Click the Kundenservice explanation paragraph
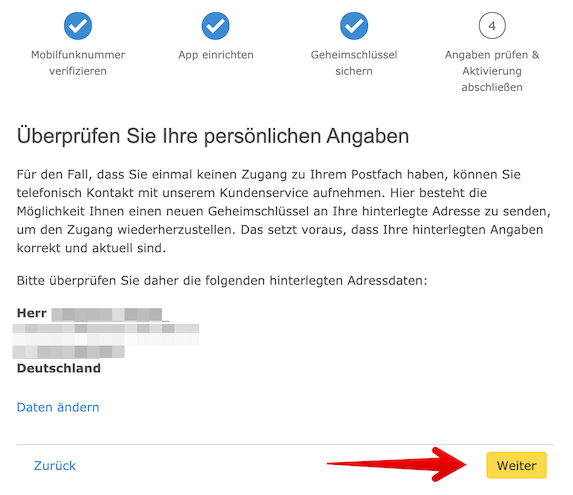The height and width of the screenshot is (495, 573). (x=284, y=211)
